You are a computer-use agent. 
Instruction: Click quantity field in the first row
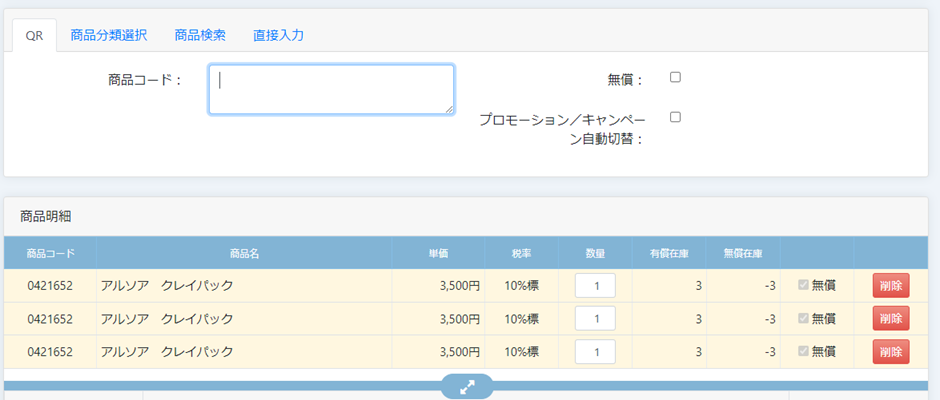[x=595, y=286]
